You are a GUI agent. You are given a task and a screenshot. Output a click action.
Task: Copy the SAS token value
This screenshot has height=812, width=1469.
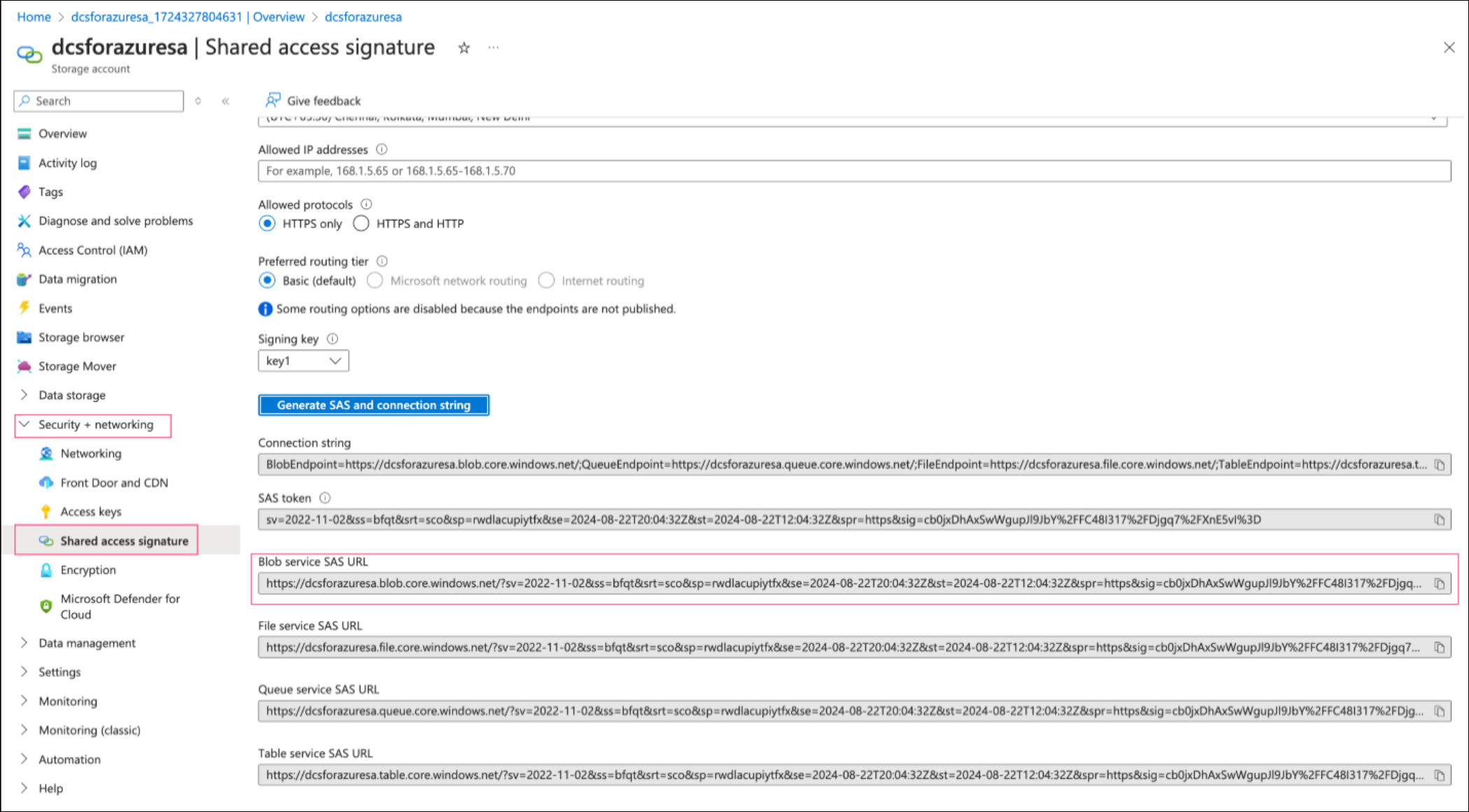point(1440,520)
